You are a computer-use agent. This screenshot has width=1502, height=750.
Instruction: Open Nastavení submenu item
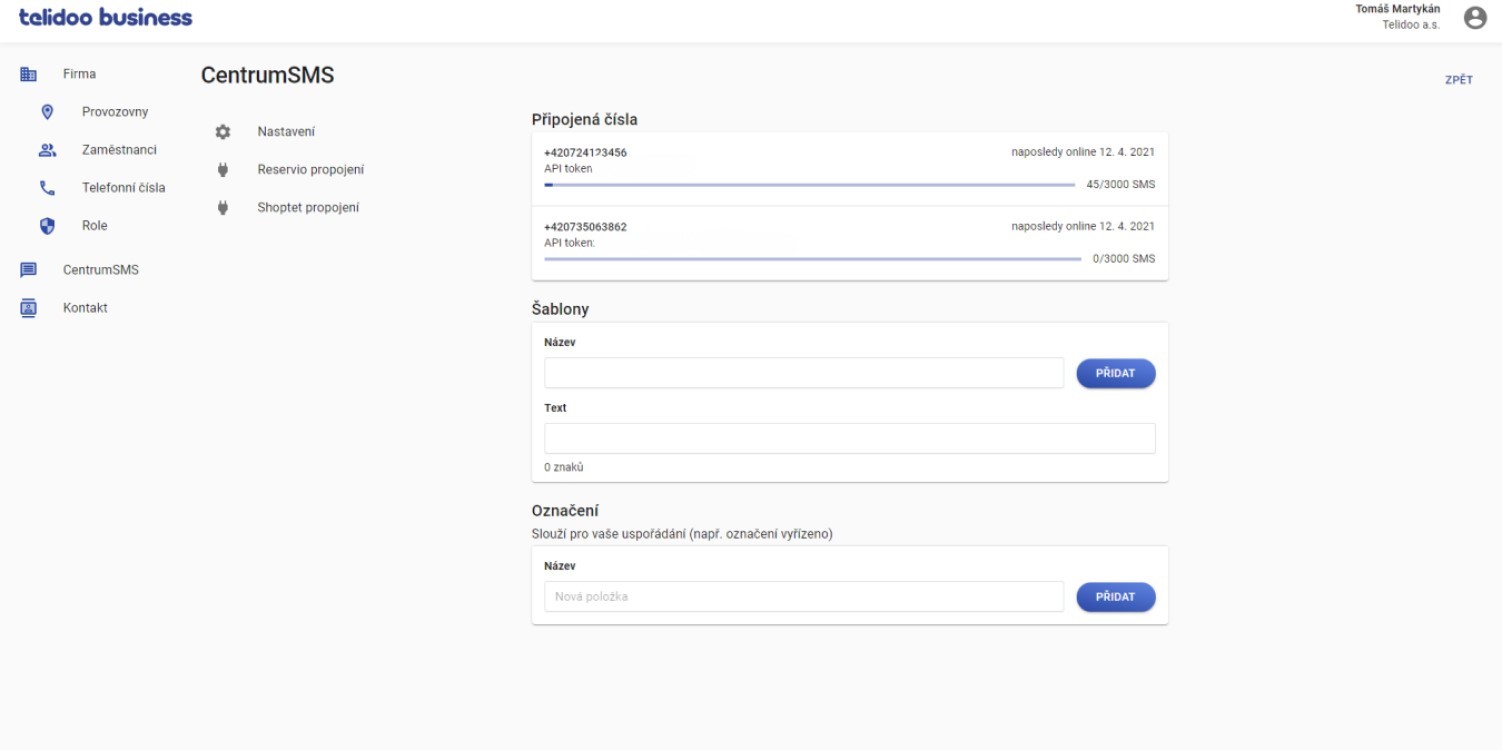287,132
